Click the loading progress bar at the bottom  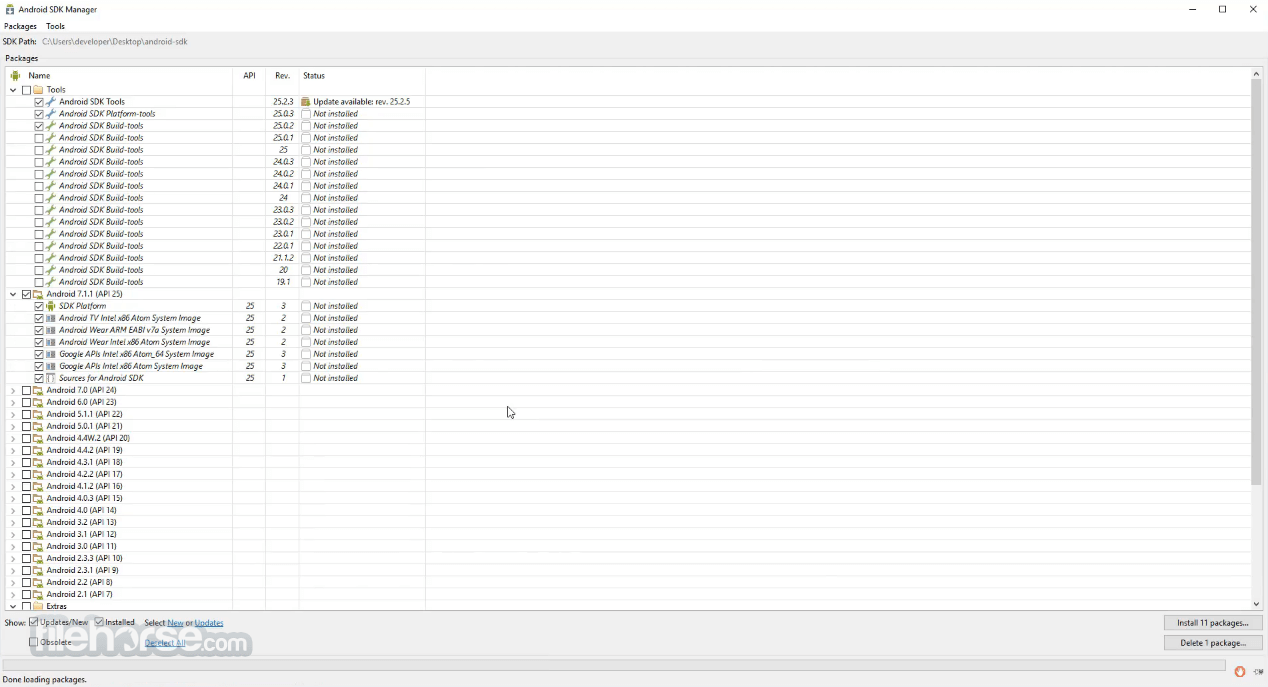point(614,665)
